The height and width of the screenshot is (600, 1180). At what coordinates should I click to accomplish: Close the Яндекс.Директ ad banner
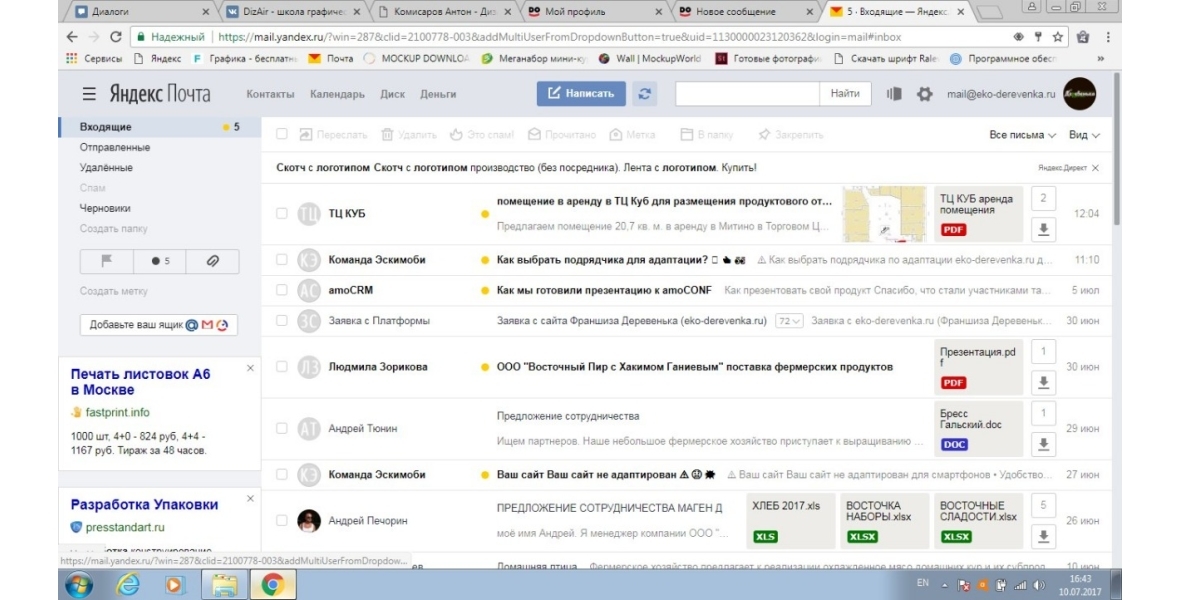pos(1096,168)
